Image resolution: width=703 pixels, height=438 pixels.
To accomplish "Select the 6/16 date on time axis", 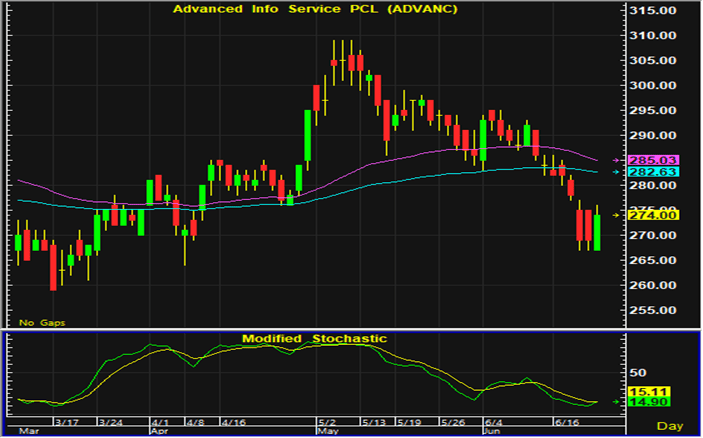I will point(568,422).
